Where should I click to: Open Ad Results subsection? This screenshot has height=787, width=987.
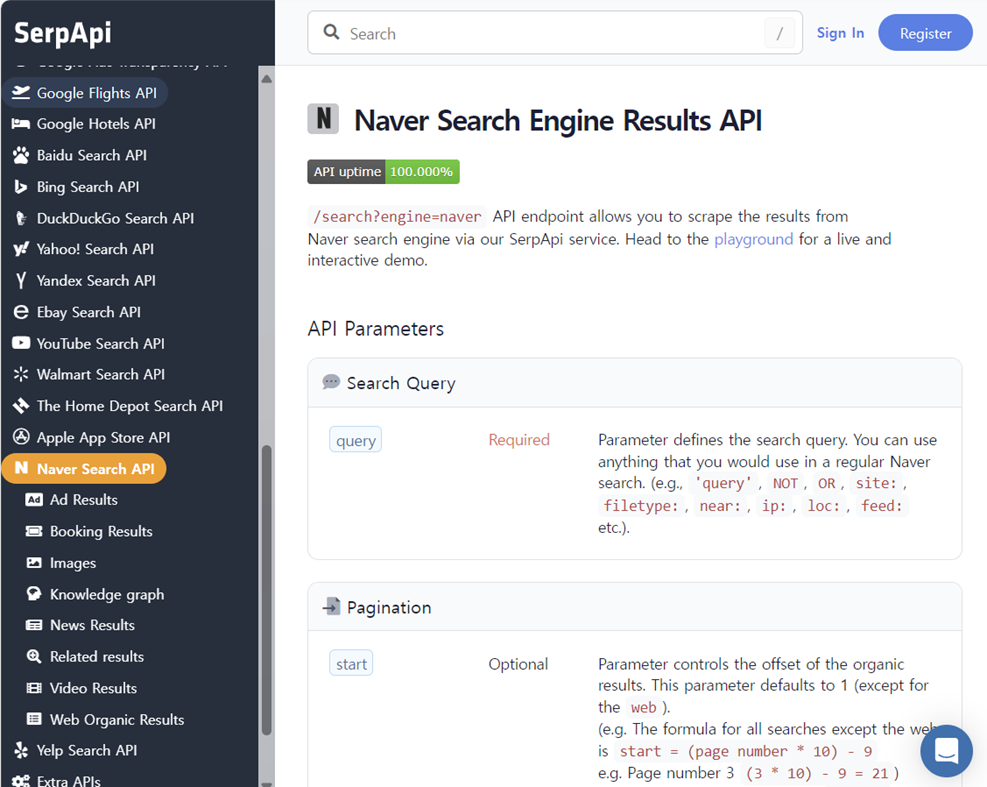coord(84,500)
